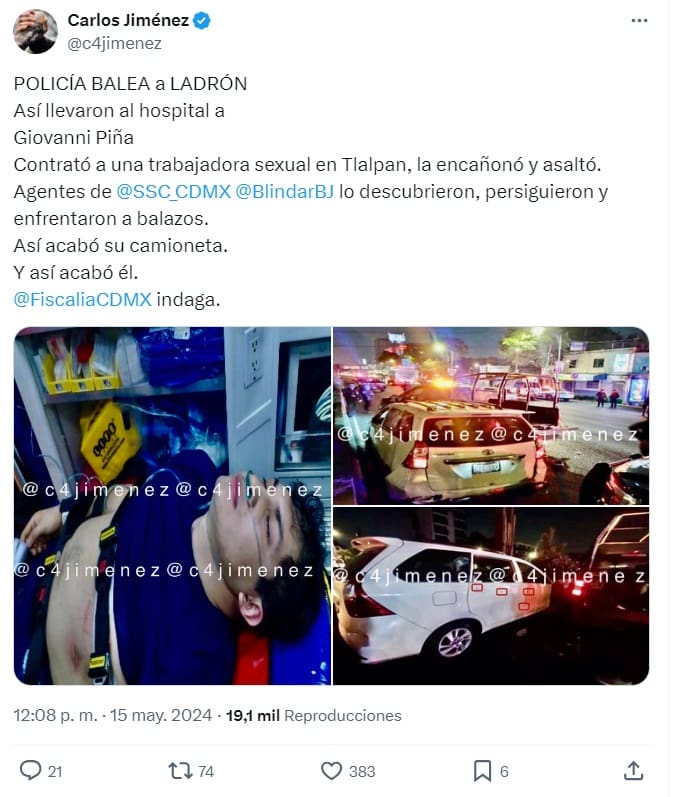Screen dimensions: 681x797
Task: Click the 383 likes count
Action: click(362, 771)
